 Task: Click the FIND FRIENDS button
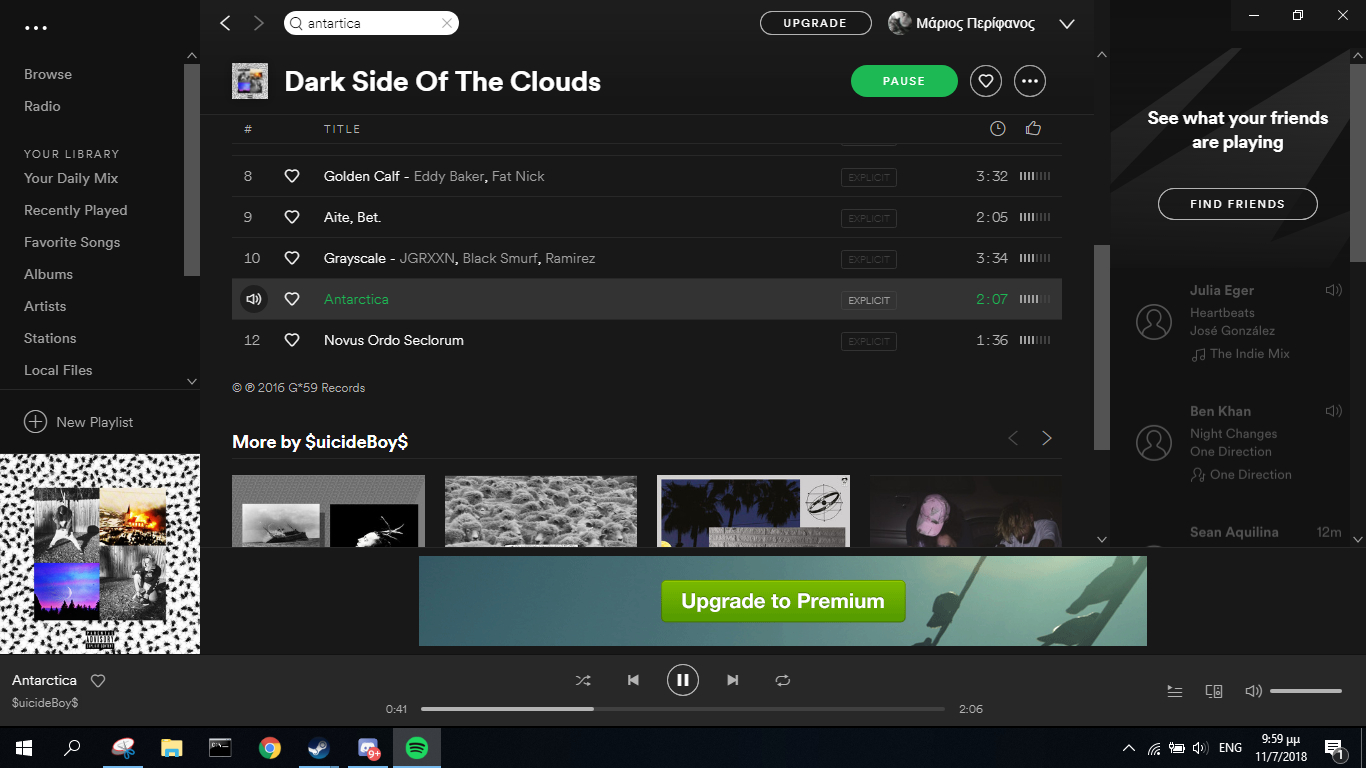[x=1237, y=204]
